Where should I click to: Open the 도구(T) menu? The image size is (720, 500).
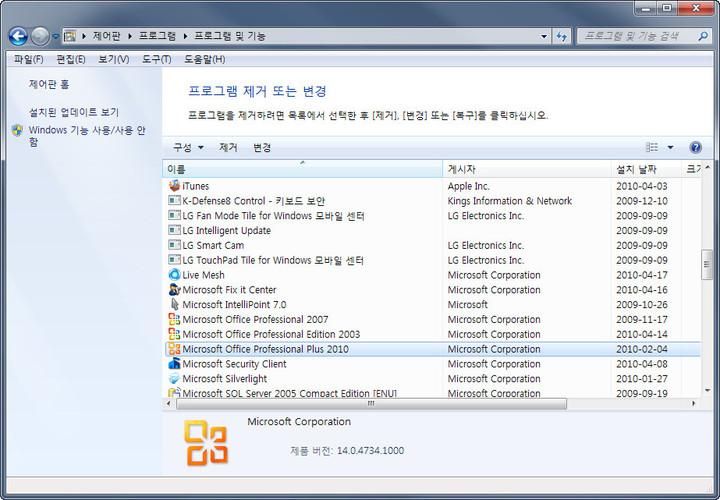(156, 59)
